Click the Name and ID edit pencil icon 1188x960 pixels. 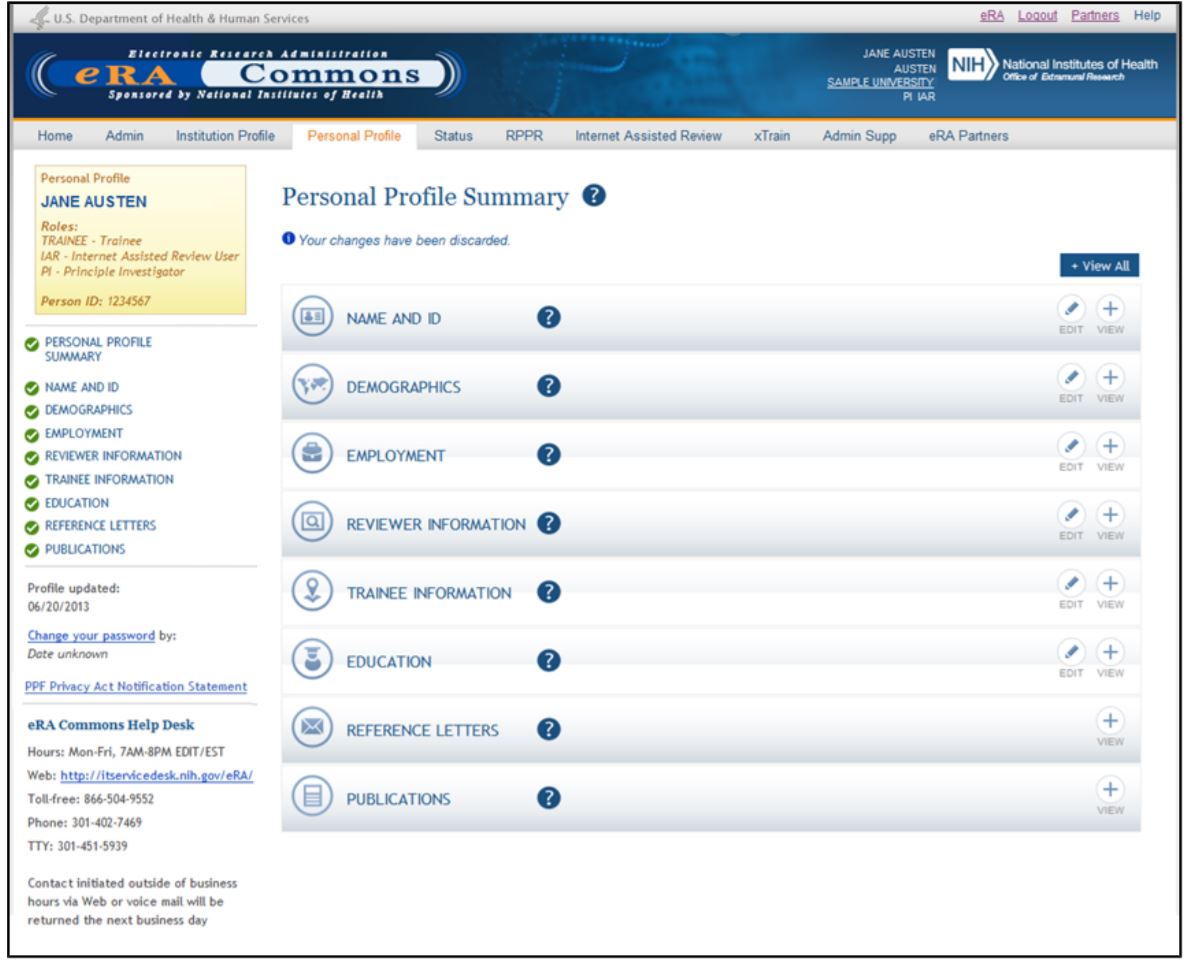(1071, 309)
